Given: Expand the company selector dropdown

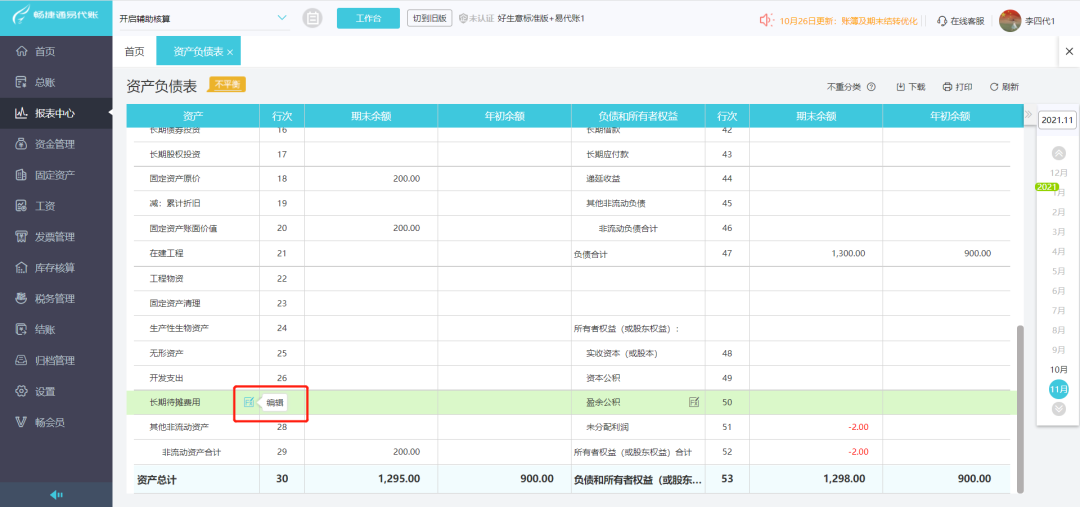Looking at the screenshot, I should 281,18.
